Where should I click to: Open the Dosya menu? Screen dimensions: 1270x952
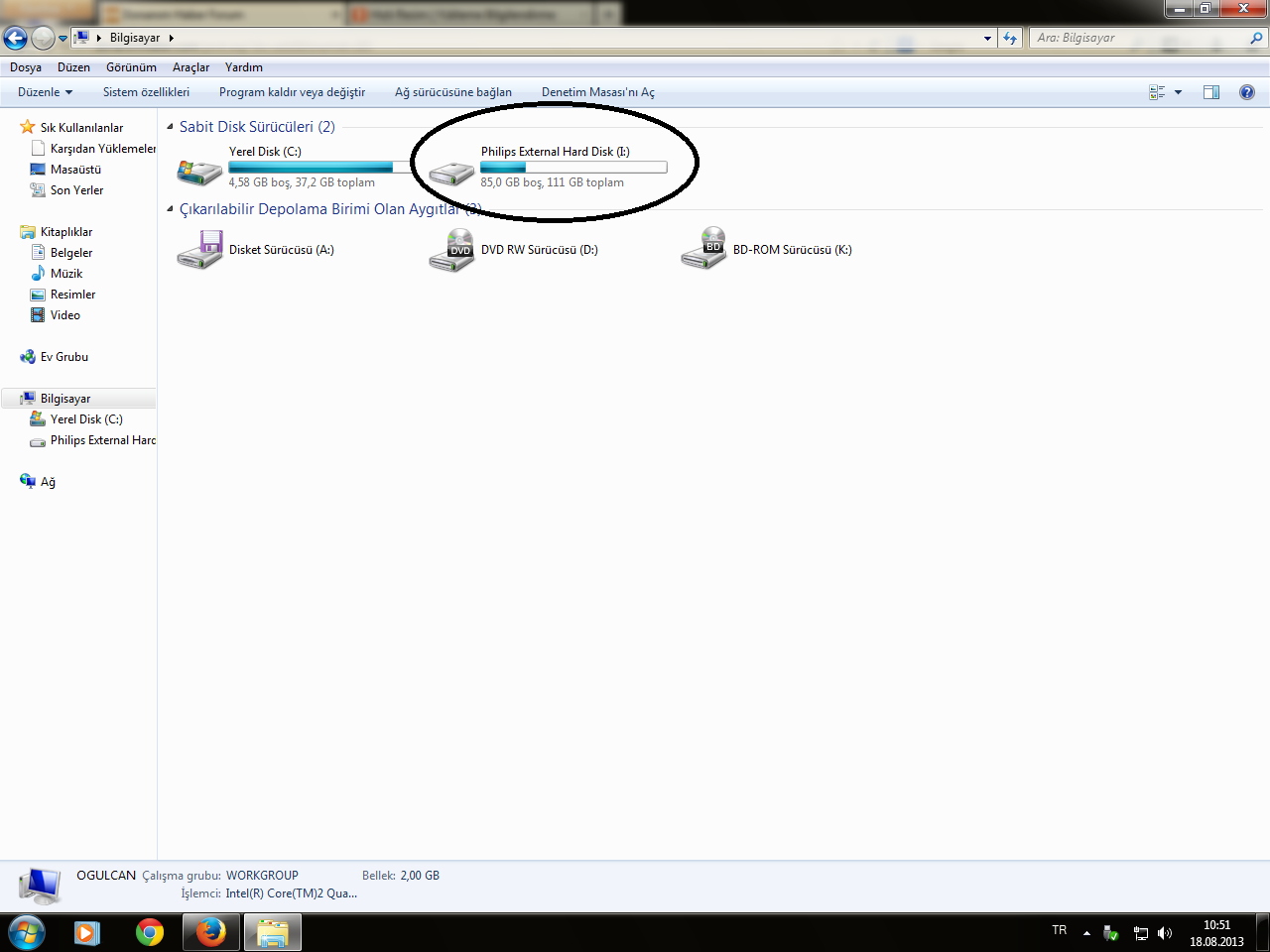26,67
